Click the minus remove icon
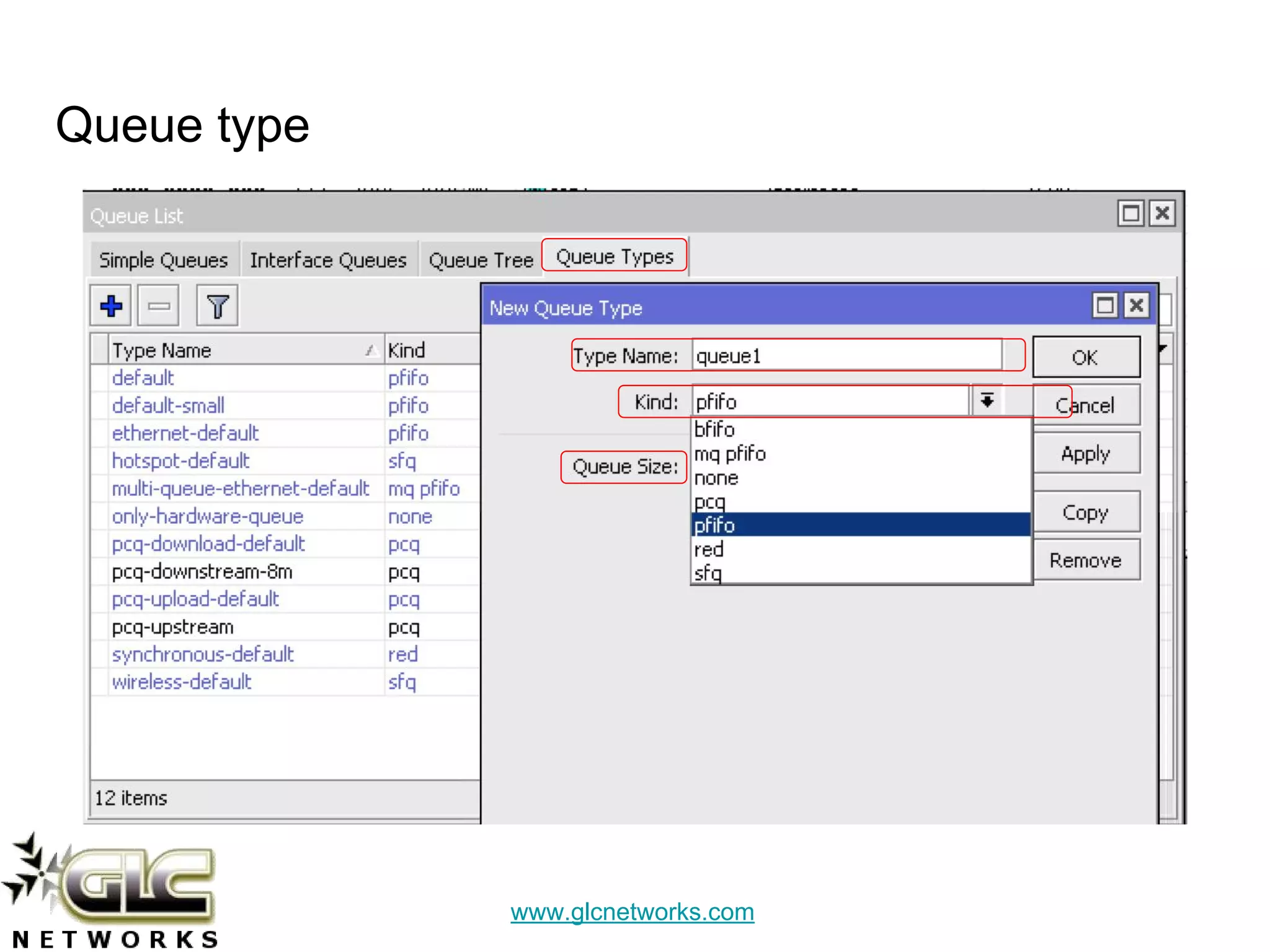This screenshot has width=1270, height=952. (159, 306)
